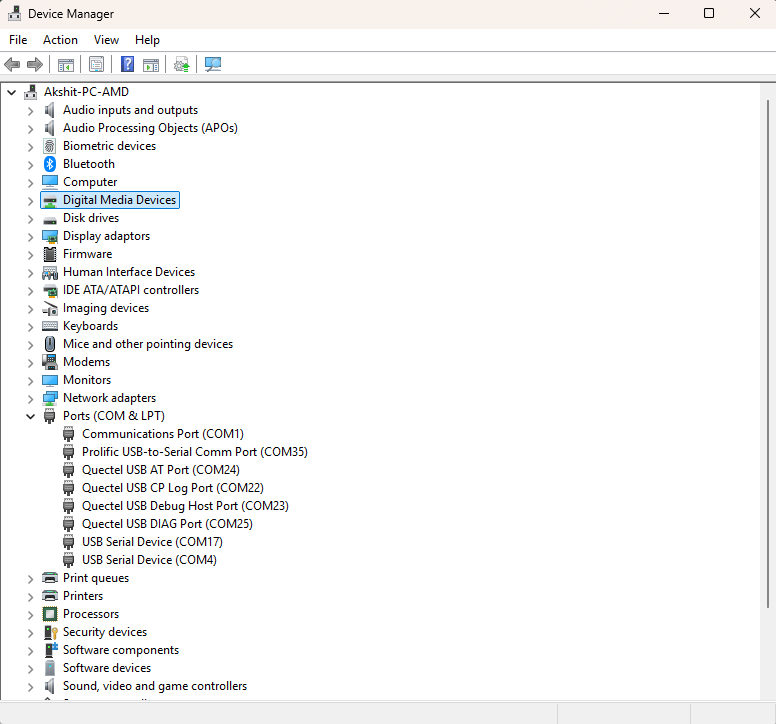776x724 pixels.
Task: Click the Update driver software toolbar icon
Action: pos(181,65)
